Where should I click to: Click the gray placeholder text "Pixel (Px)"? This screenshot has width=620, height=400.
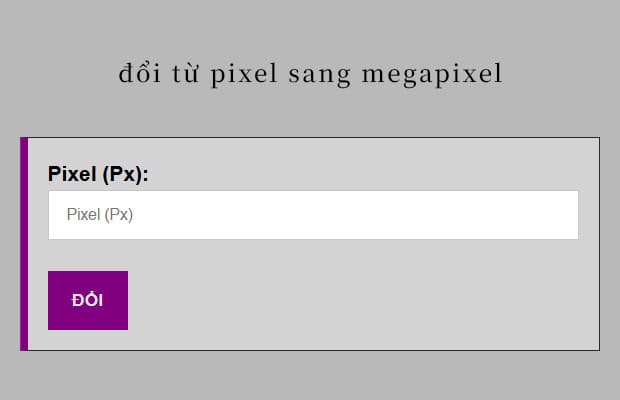tap(100, 215)
